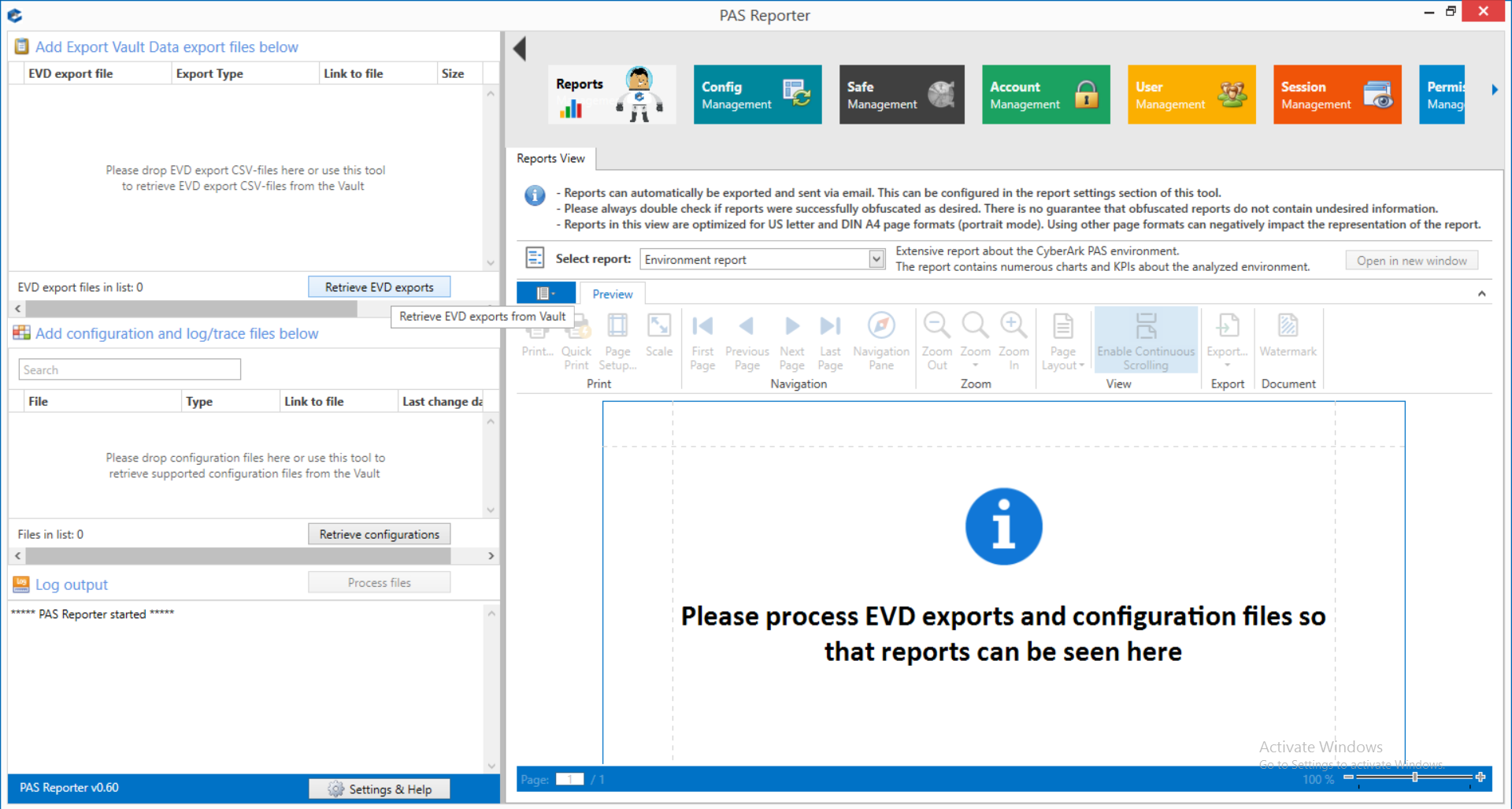Click the minus button on the zoom slider
Screen dimensions: 1512x809
[1348, 777]
